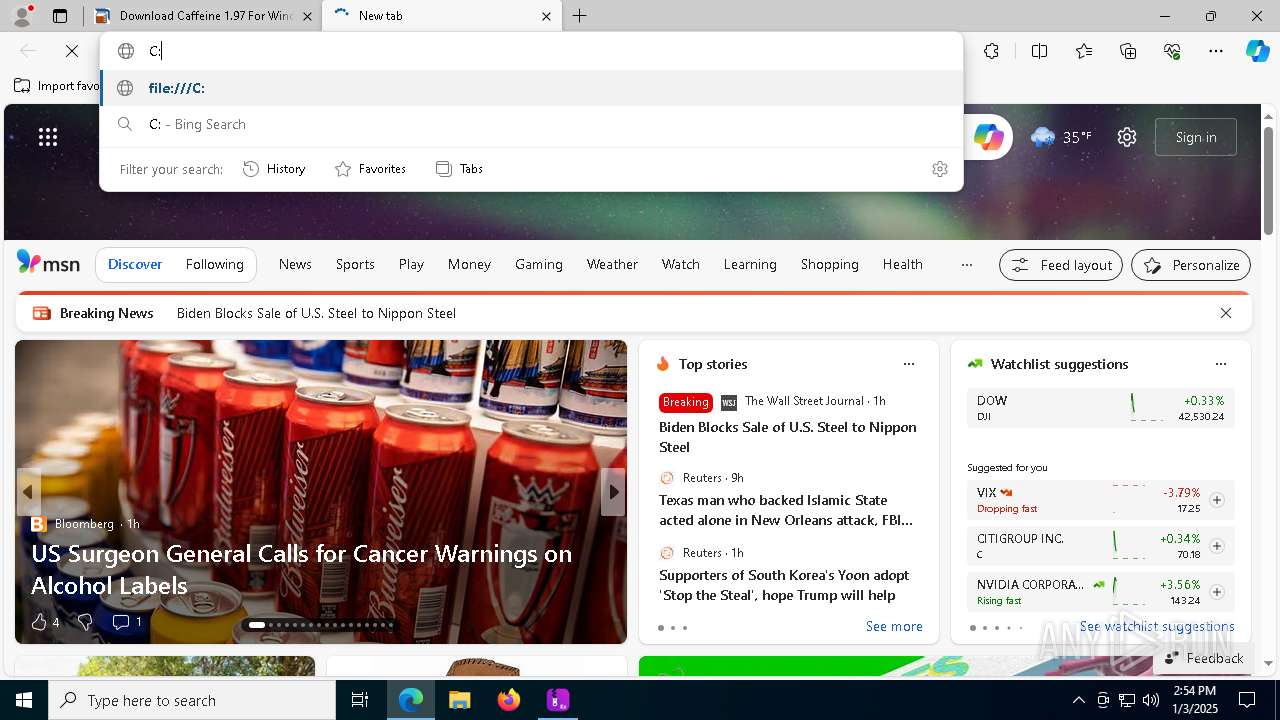Screen dimensions: 1280x720
Task: Launch Firefox from the taskbar
Action: (509, 700)
